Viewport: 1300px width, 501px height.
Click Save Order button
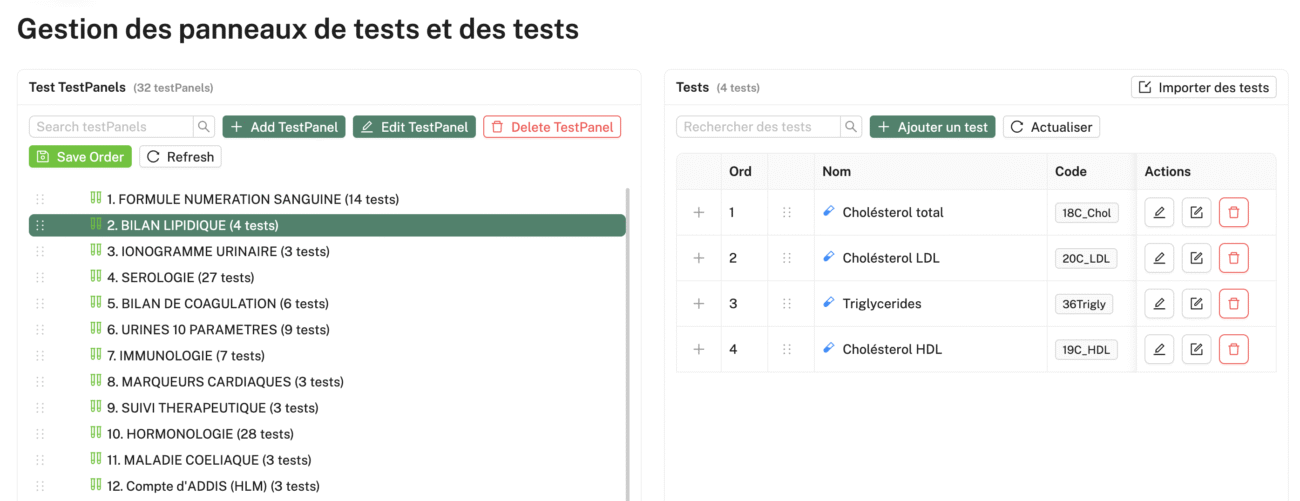point(80,157)
